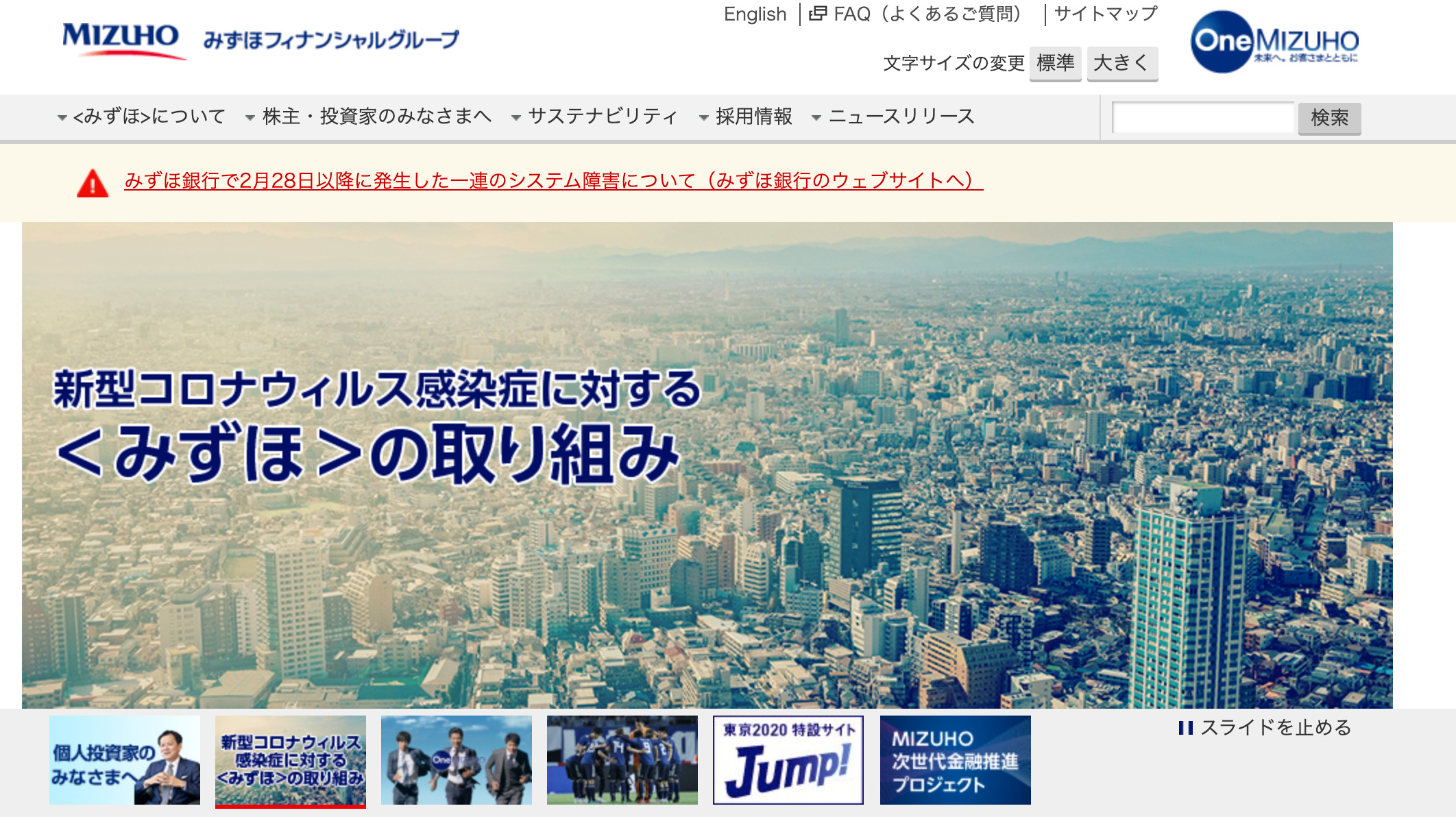Set text size to 大きく
Screen dimensions: 1456x817
tap(1122, 64)
